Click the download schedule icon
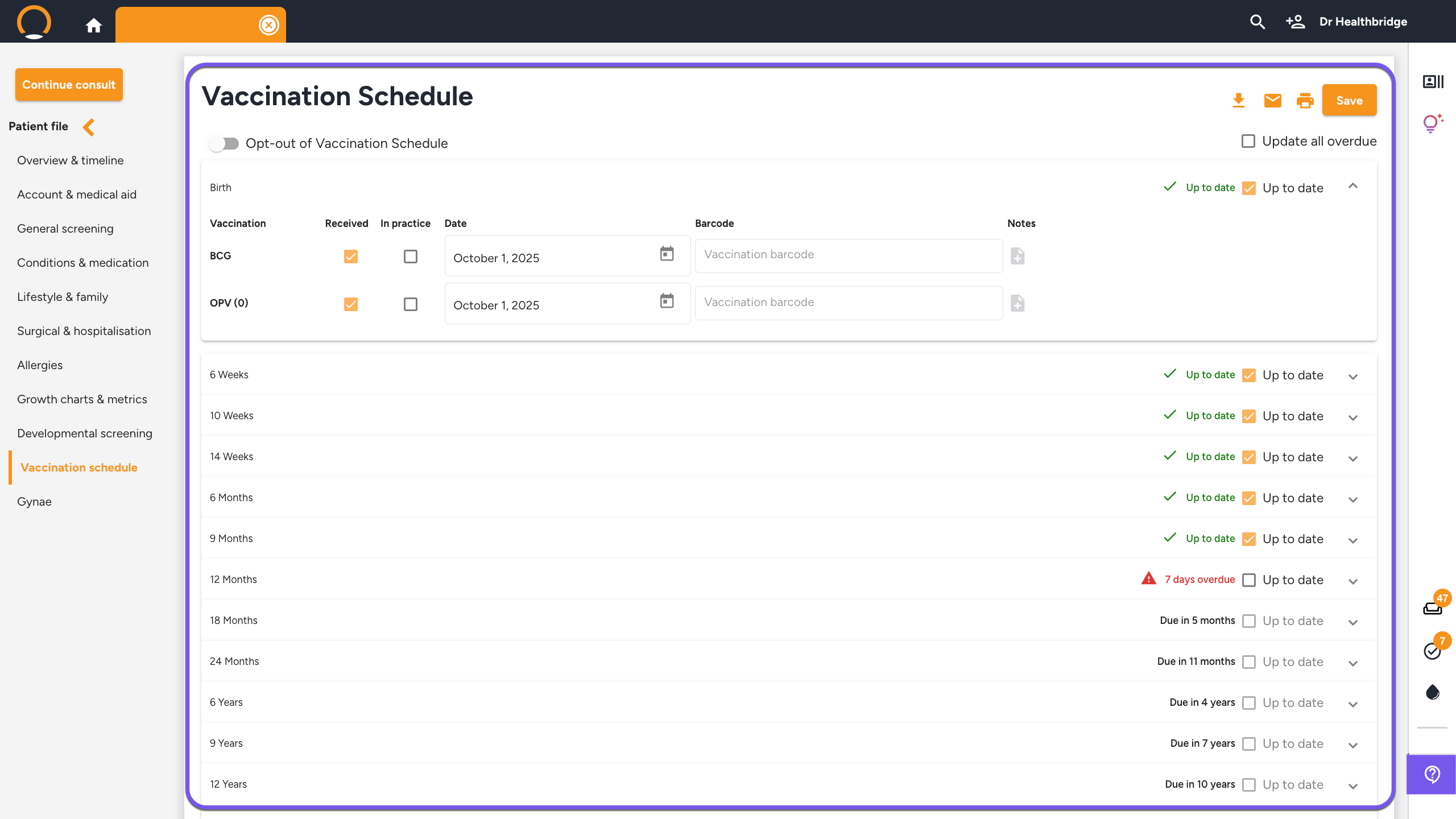Viewport: 1456px width, 819px height. [1238, 101]
